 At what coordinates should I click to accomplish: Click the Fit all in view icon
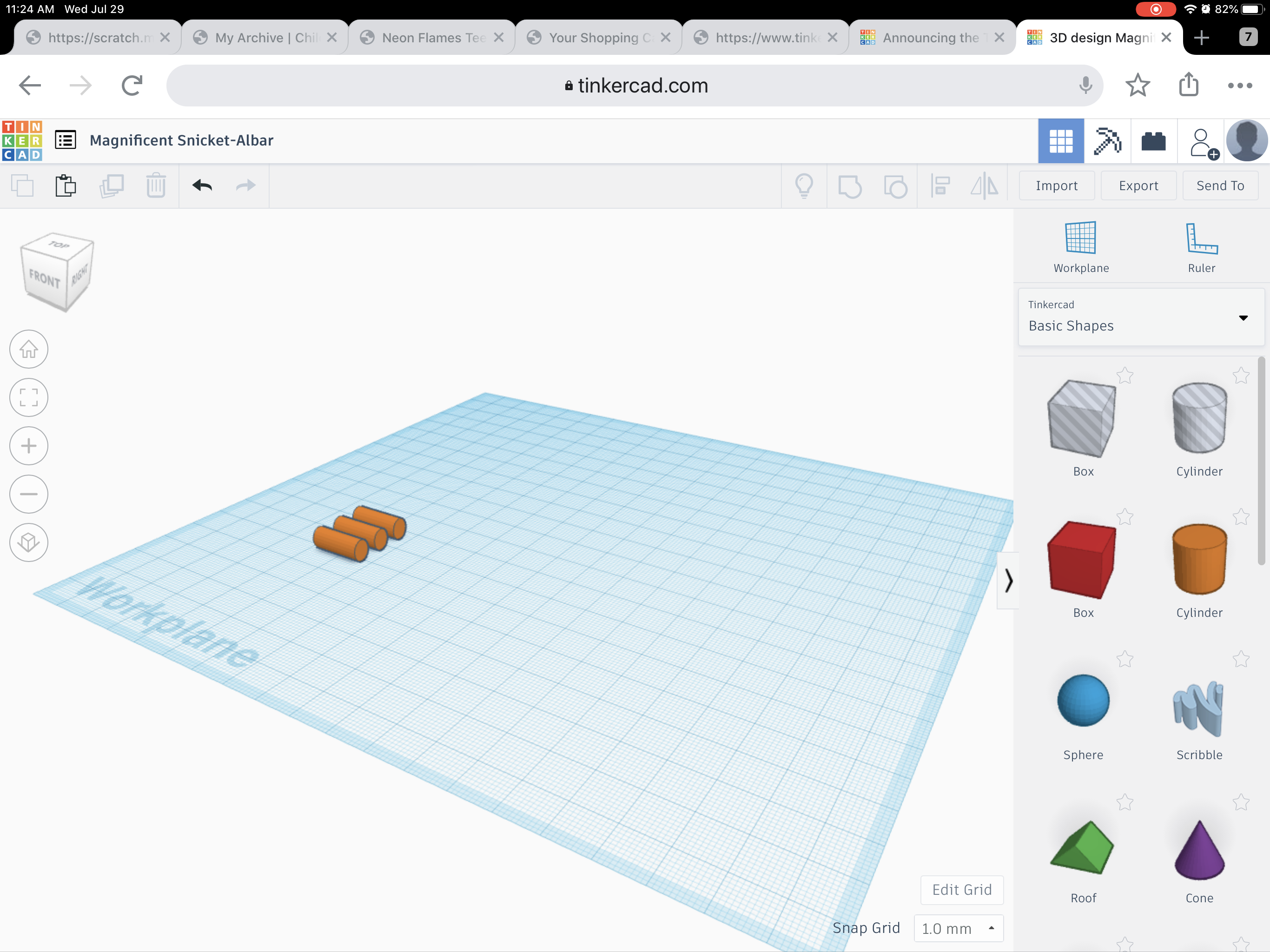pos(29,397)
